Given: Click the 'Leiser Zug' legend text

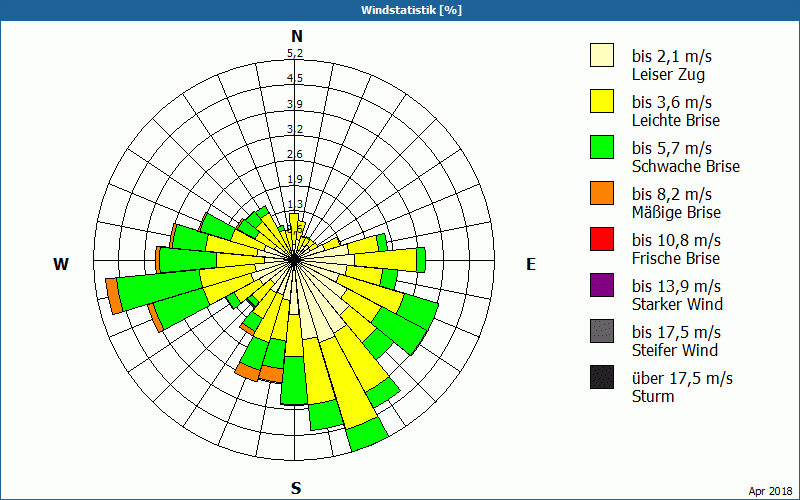Looking at the screenshot, I should 668,74.
